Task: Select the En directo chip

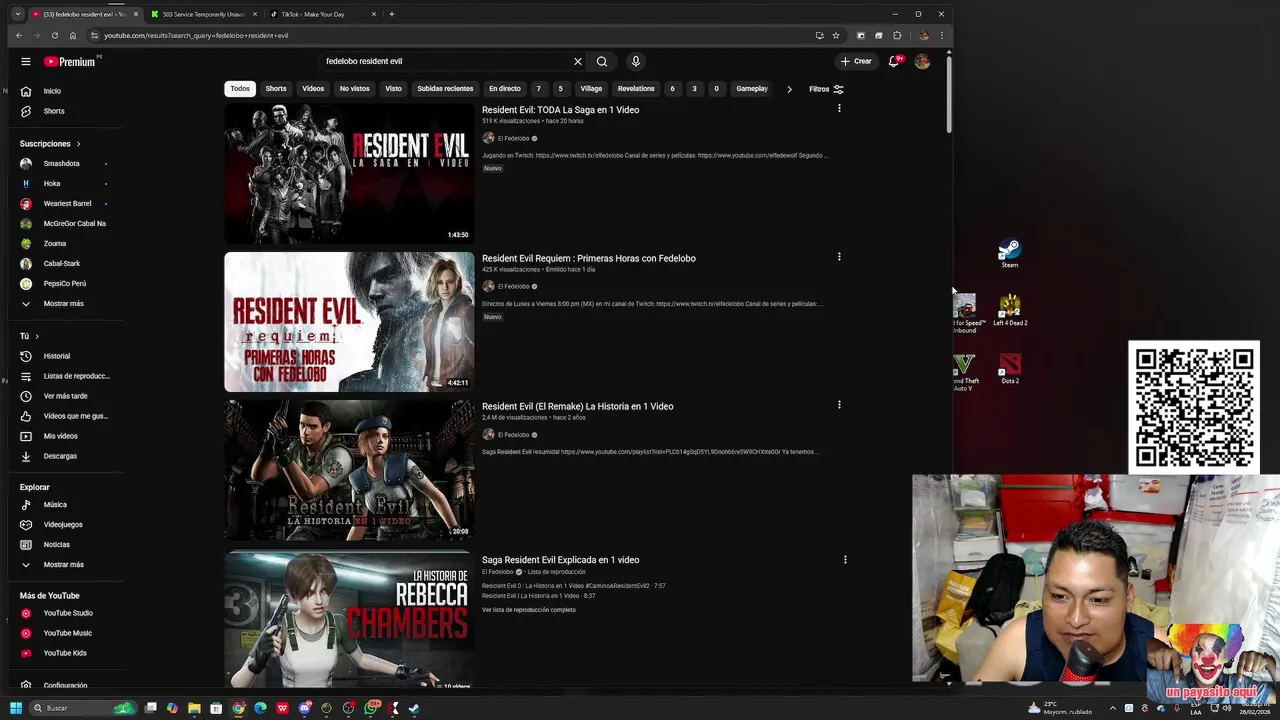Action: [505, 89]
